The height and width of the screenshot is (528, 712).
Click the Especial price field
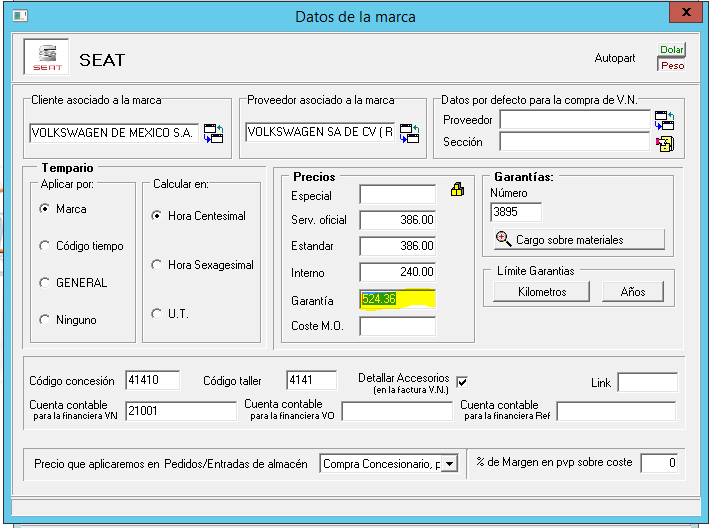[x=398, y=194]
